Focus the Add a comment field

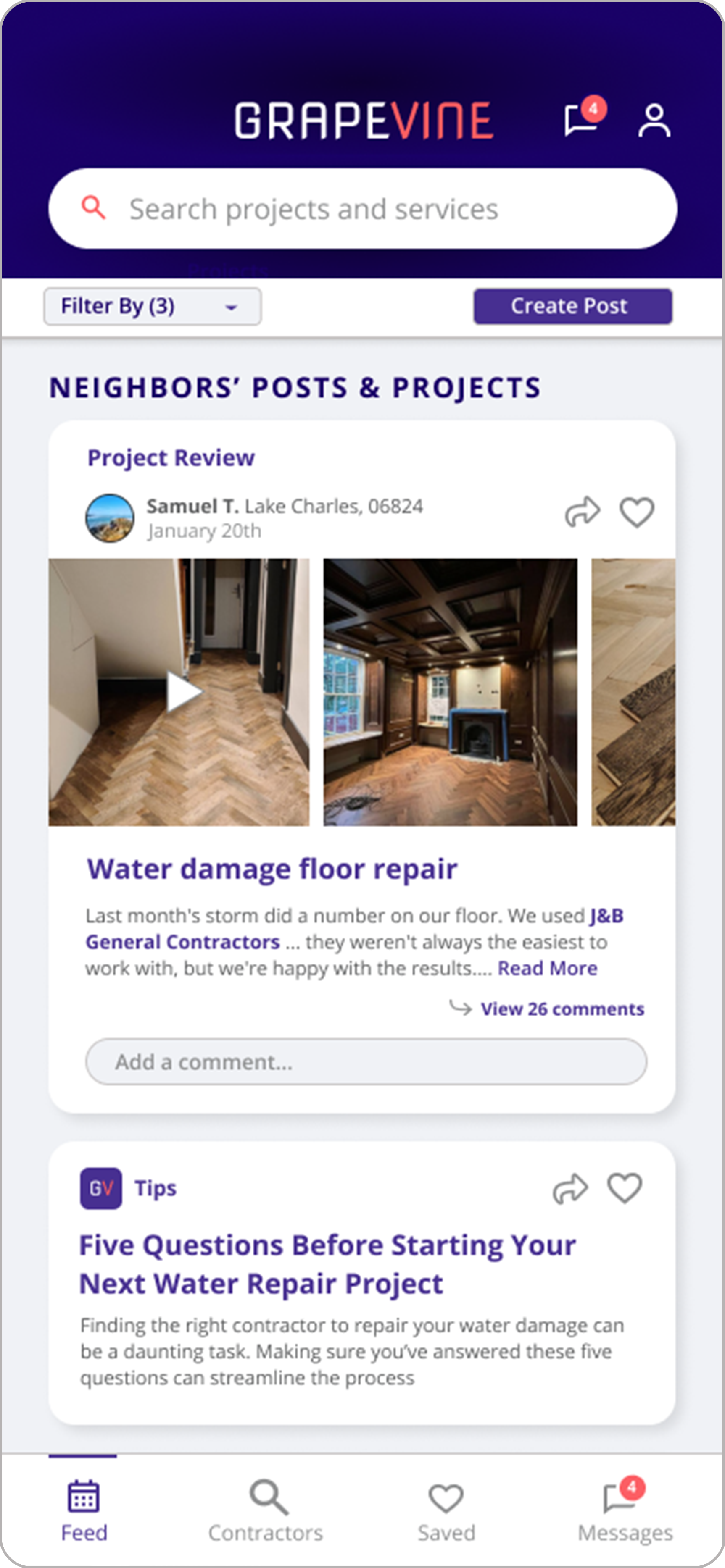366,1062
